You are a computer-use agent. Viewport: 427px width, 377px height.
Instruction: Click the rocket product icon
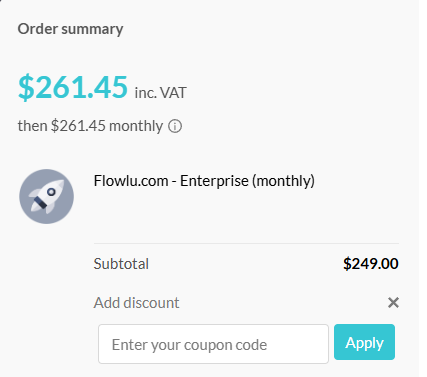[47, 196]
